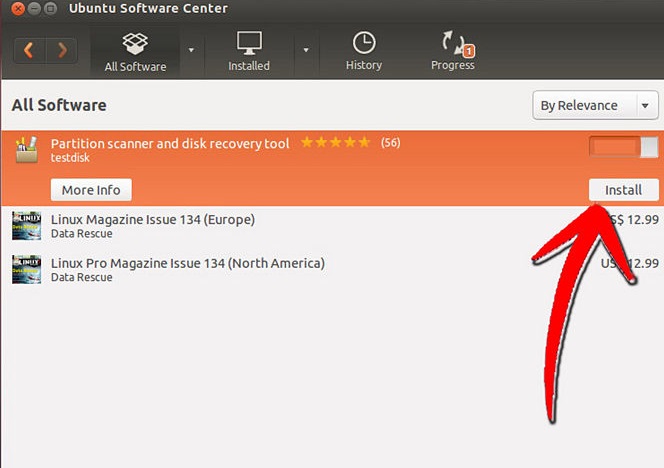664x468 pixels.
Task: Go back with the left arrow button
Action: point(29,50)
